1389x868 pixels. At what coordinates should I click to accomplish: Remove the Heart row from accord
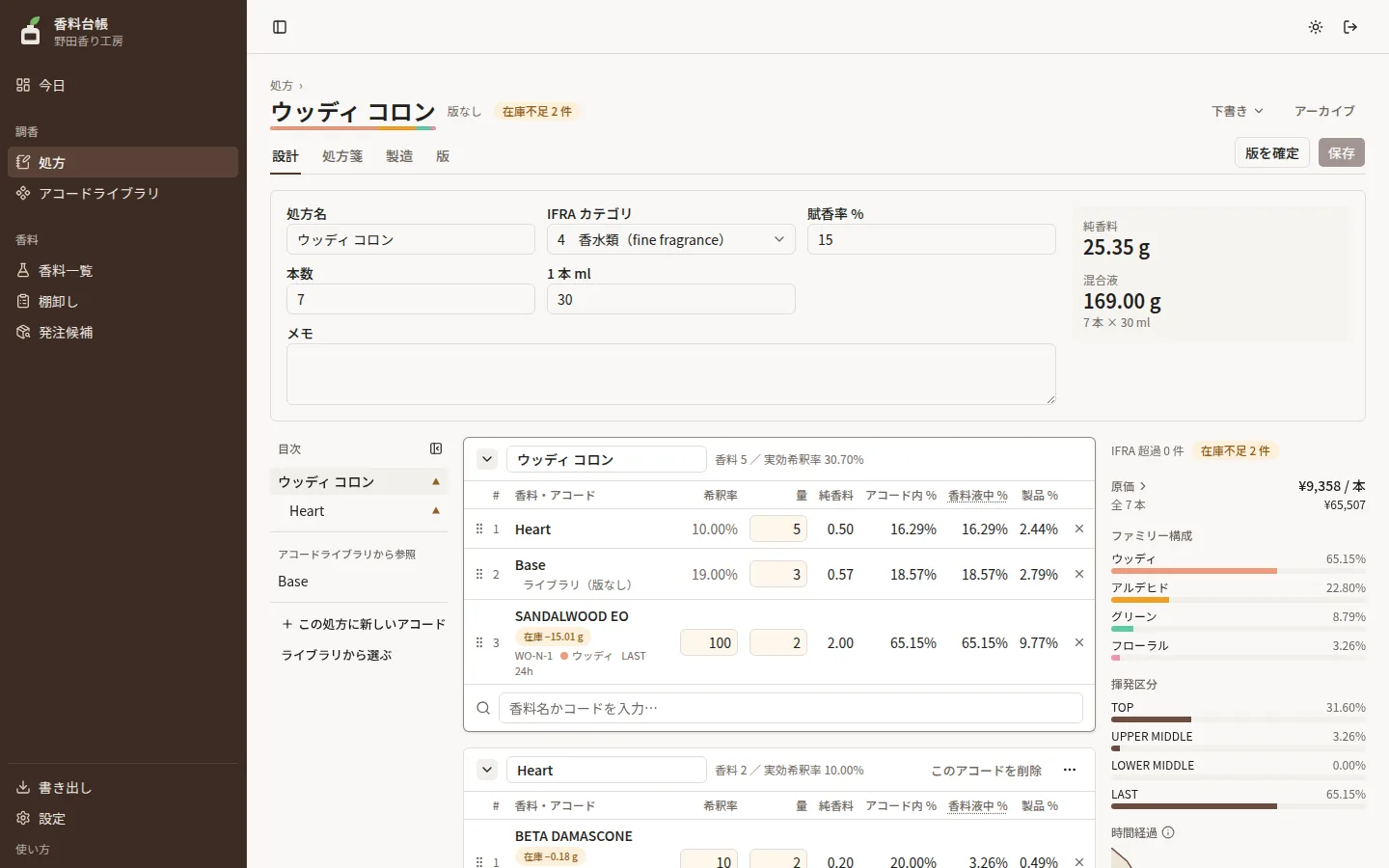pyautogui.click(x=1079, y=529)
